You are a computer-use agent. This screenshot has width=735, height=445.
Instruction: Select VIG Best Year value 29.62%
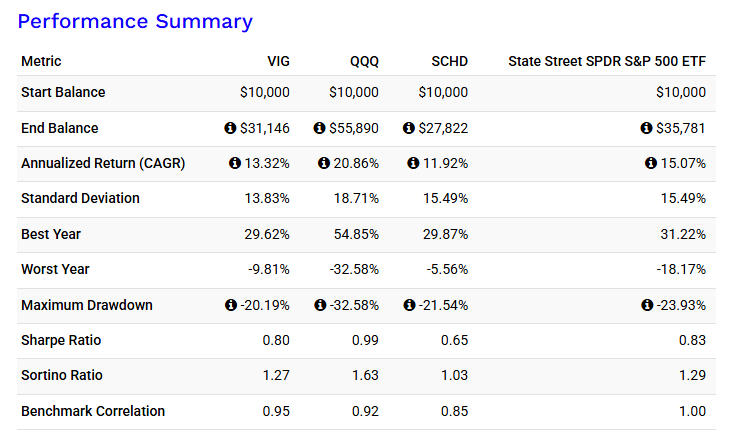pyautogui.click(x=267, y=234)
